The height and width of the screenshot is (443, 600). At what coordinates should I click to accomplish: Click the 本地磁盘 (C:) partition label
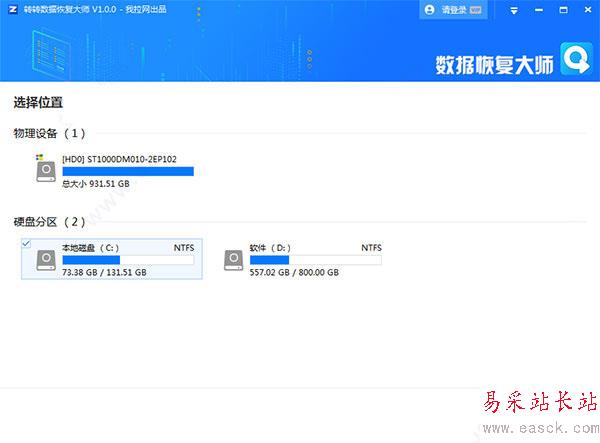[90, 248]
